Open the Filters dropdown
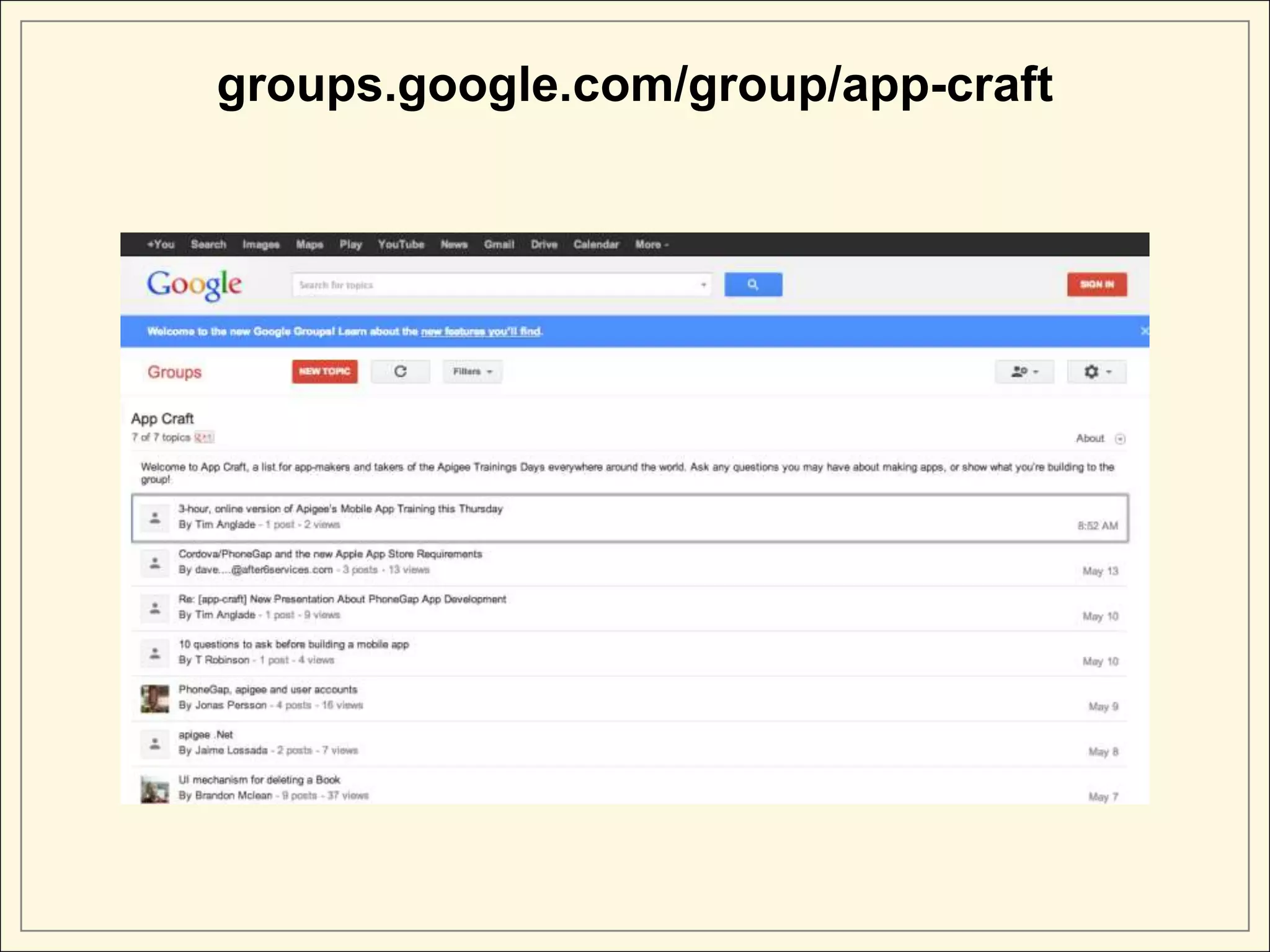 [473, 371]
